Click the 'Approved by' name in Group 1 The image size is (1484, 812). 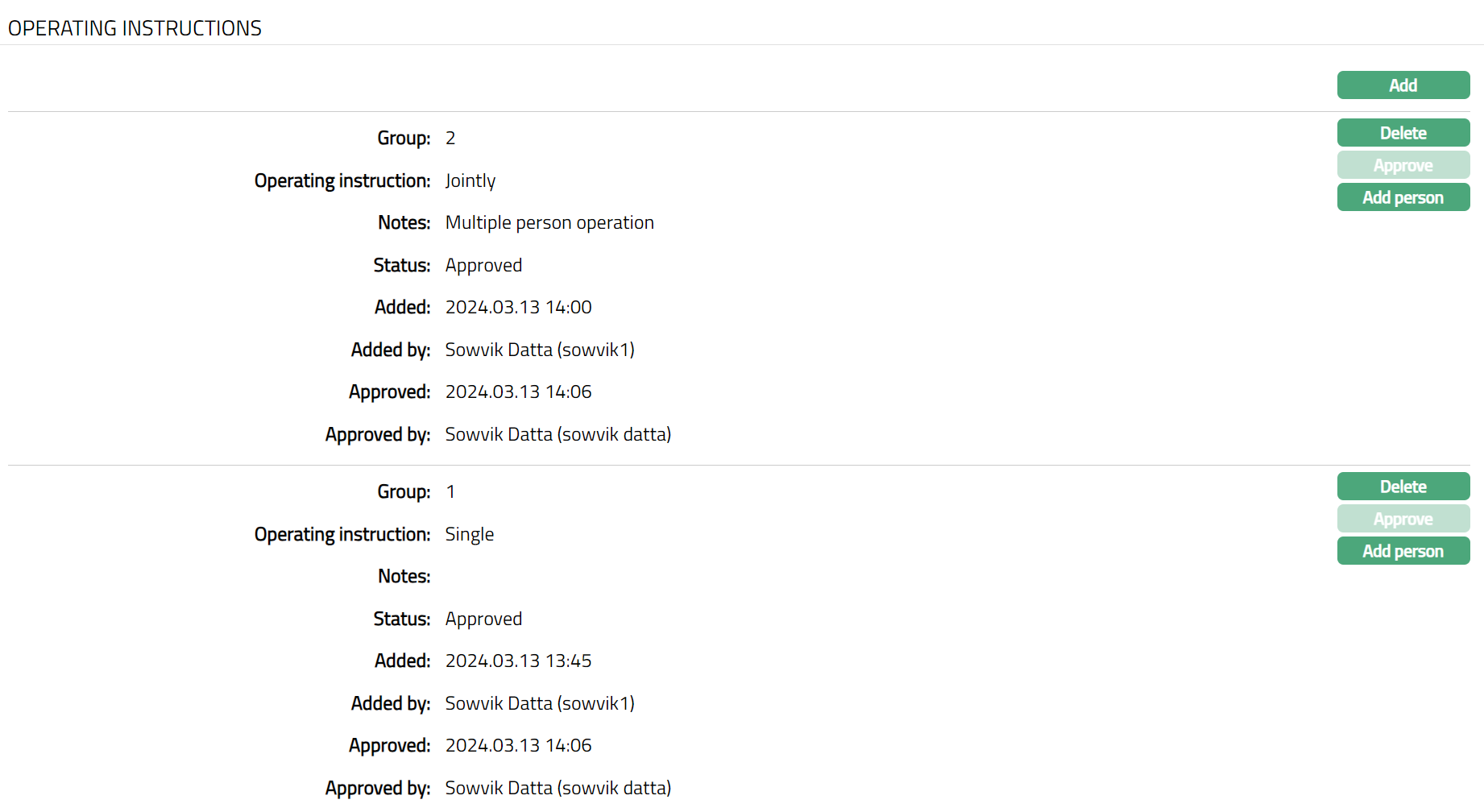coord(558,788)
